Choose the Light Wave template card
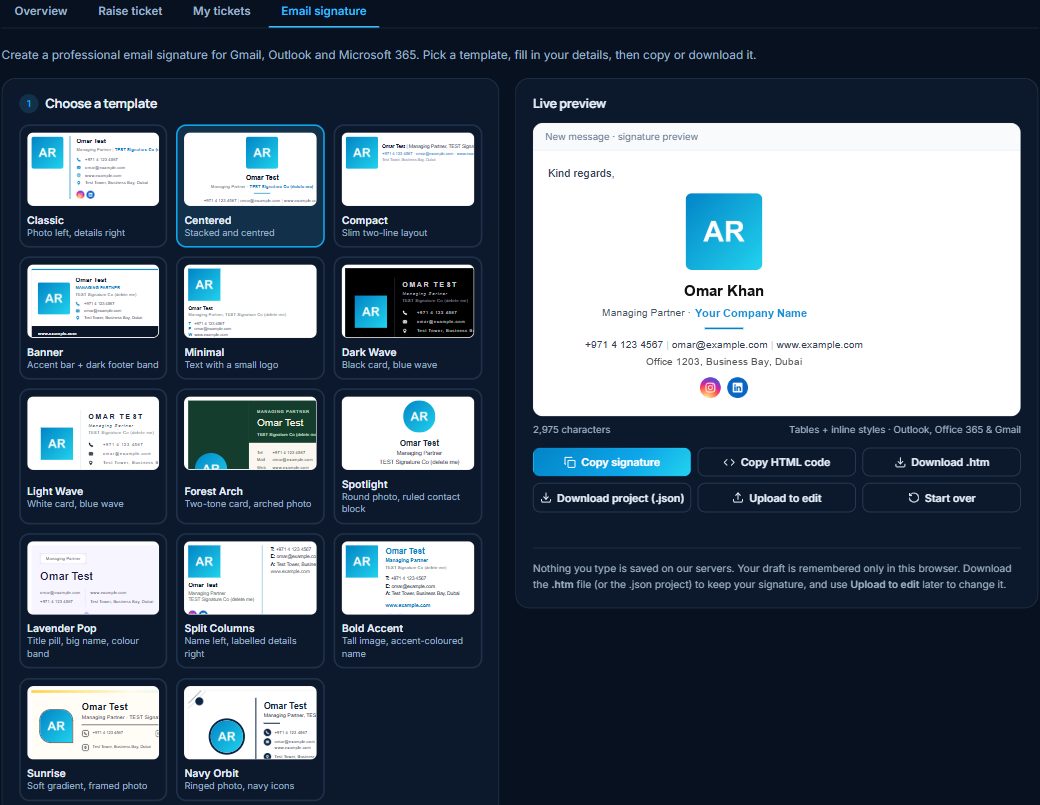The height and width of the screenshot is (805, 1040). pyautogui.click(x=93, y=456)
